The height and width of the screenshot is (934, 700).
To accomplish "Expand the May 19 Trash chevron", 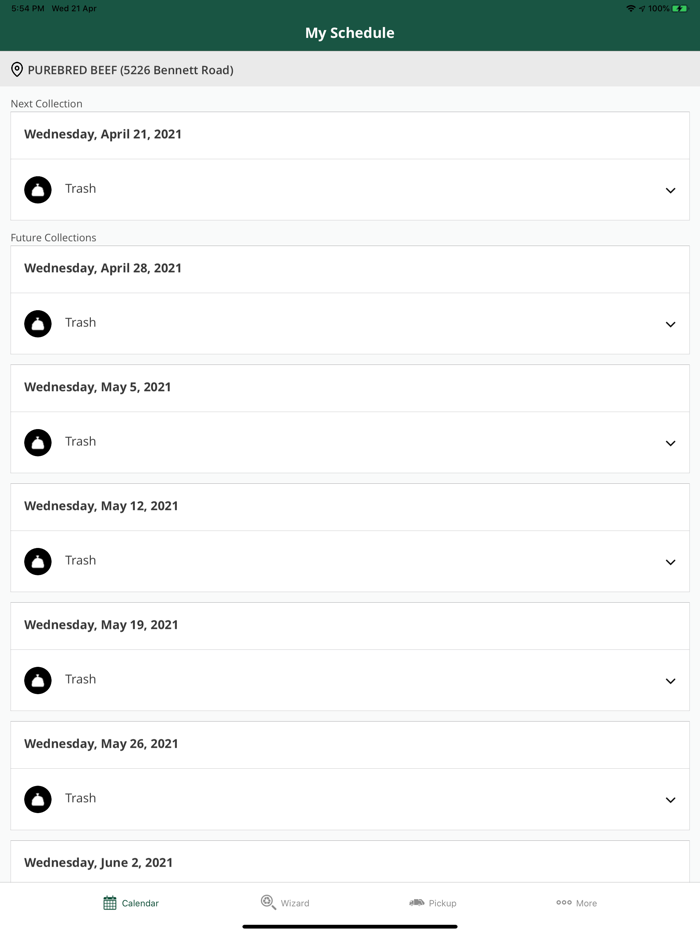I will 670,681.
